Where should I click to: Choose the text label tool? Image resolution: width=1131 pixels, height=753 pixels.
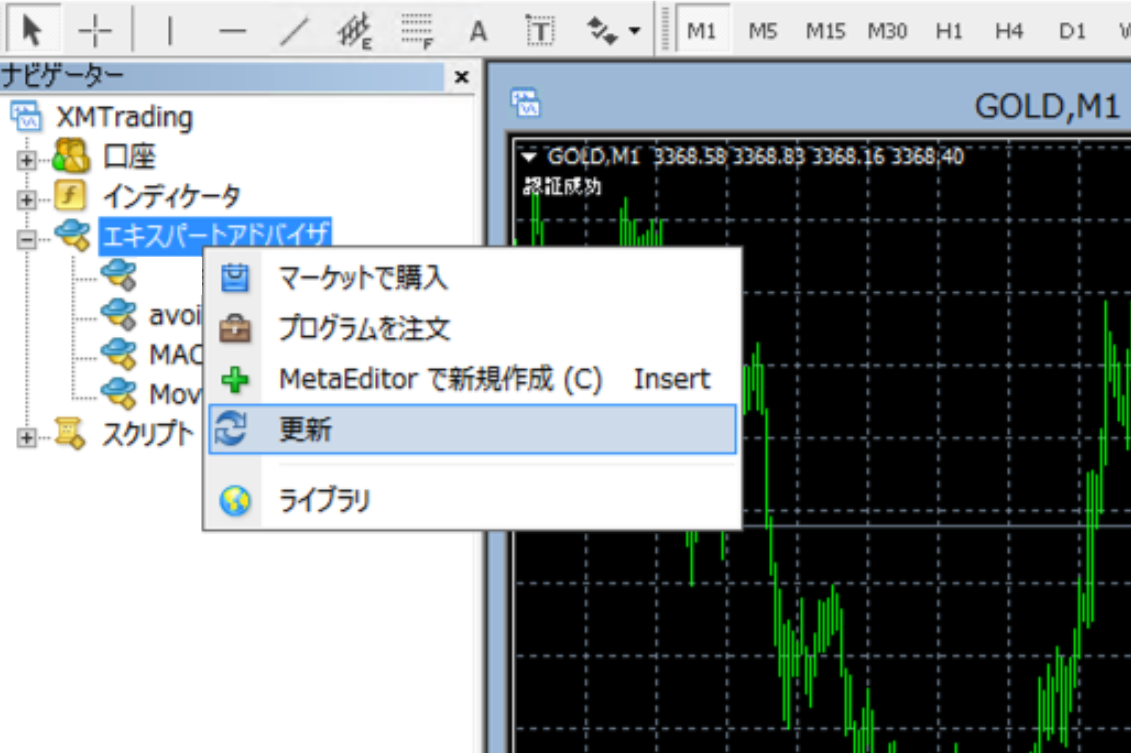point(540,31)
